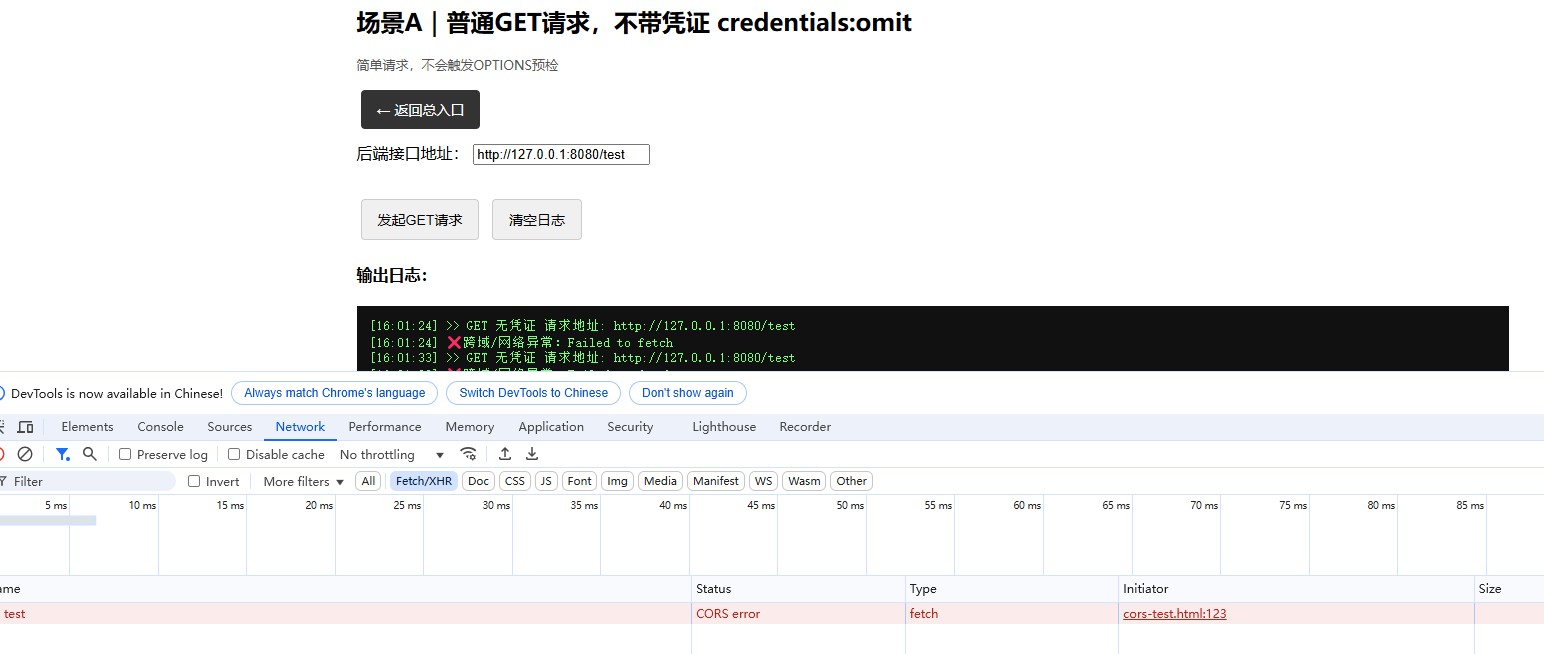
Task: Filter requests by Doc type
Action: (x=479, y=481)
